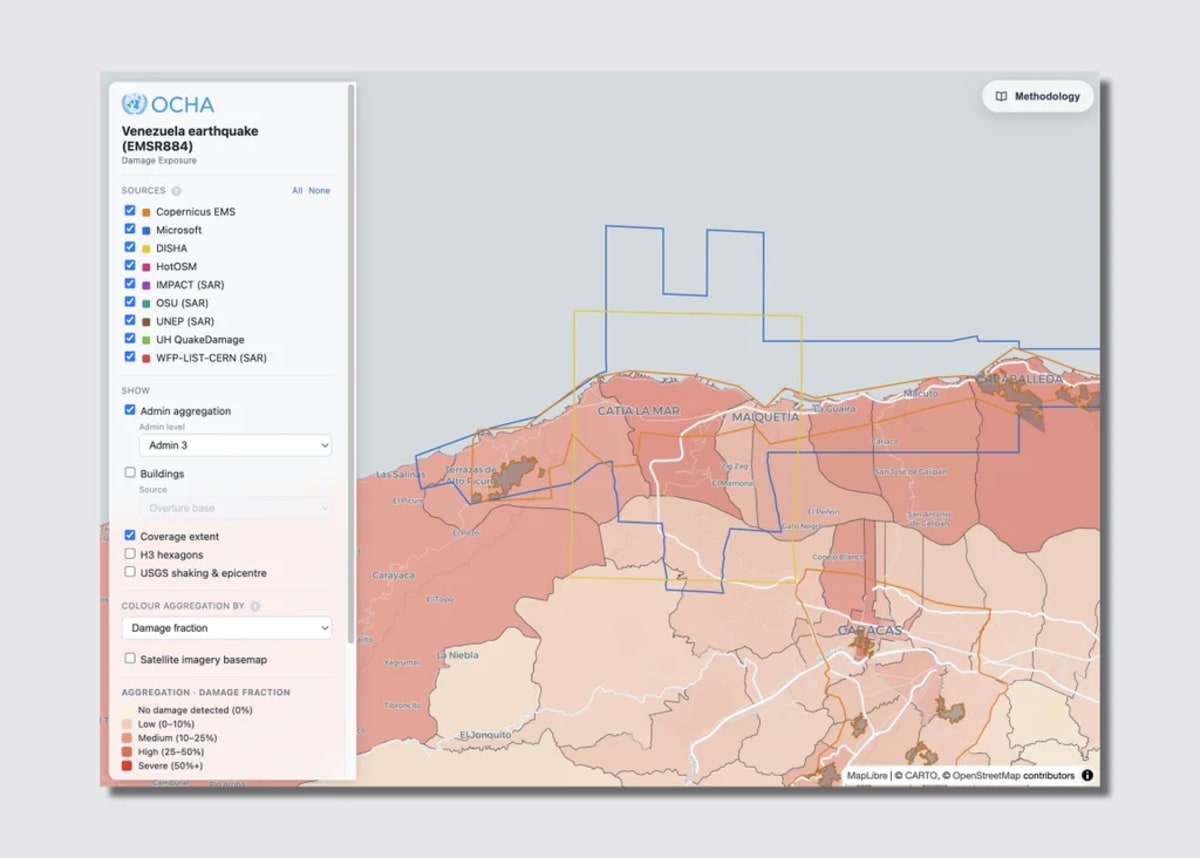
Task: Open the Colour Aggregation By help icon
Action: [255, 606]
